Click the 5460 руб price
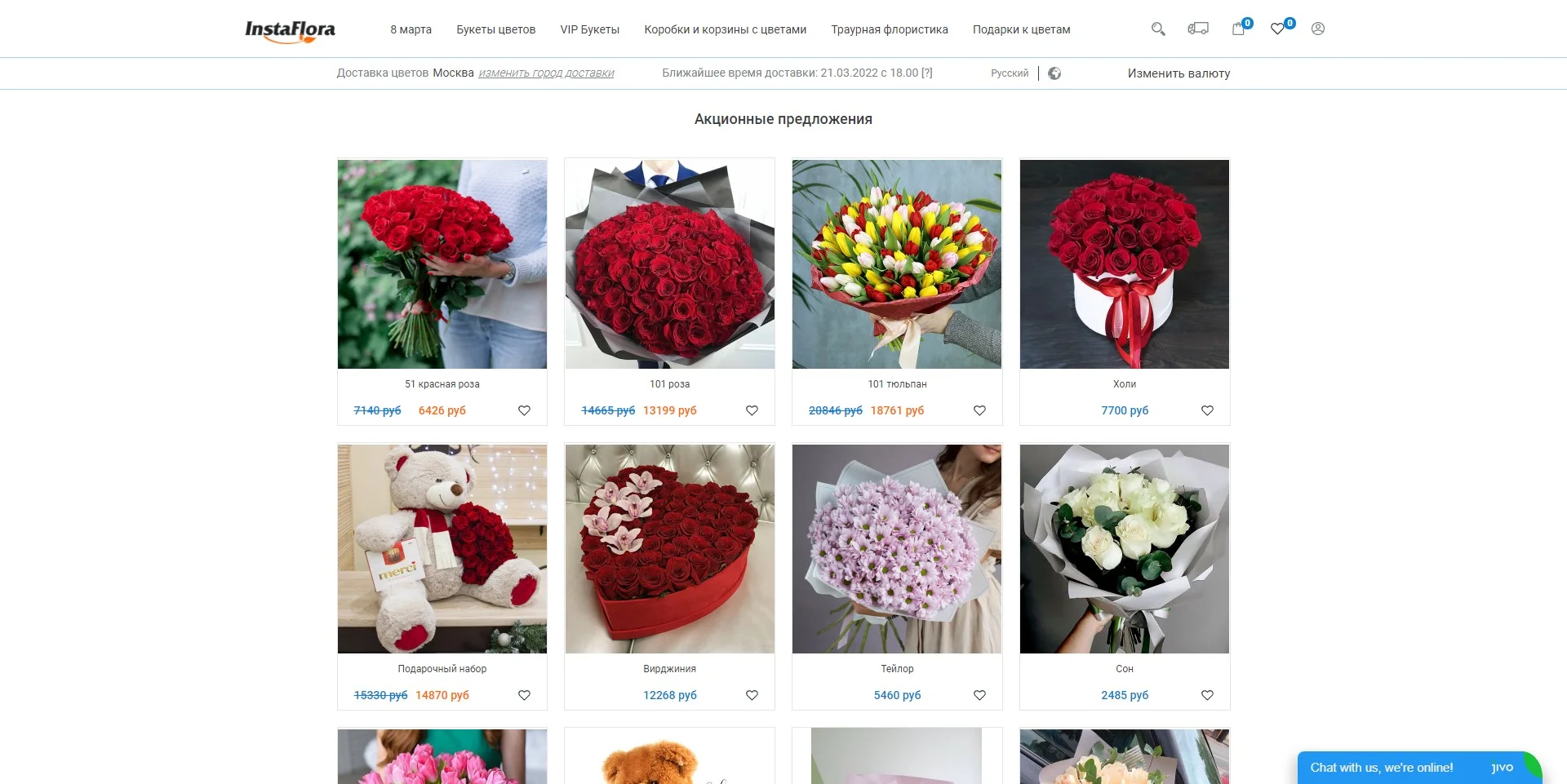Image resolution: width=1567 pixels, height=784 pixels. 897,695
